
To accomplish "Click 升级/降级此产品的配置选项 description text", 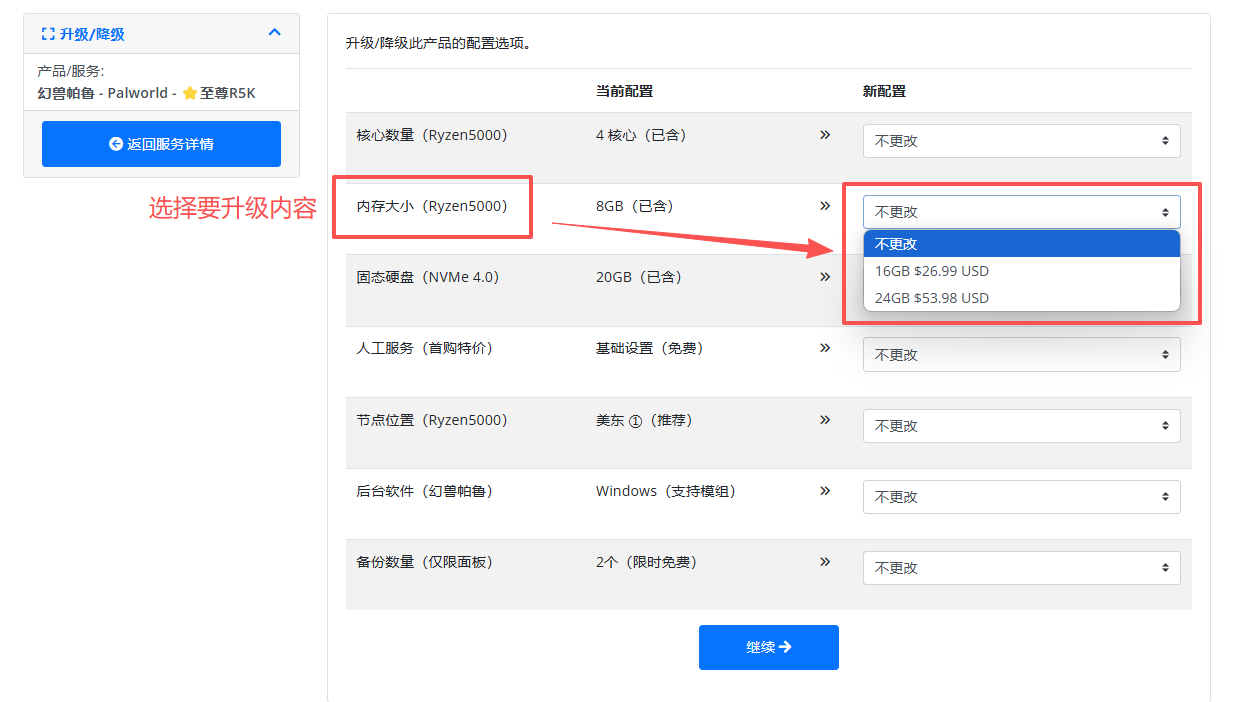I will pyautogui.click(x=439, y=44).
